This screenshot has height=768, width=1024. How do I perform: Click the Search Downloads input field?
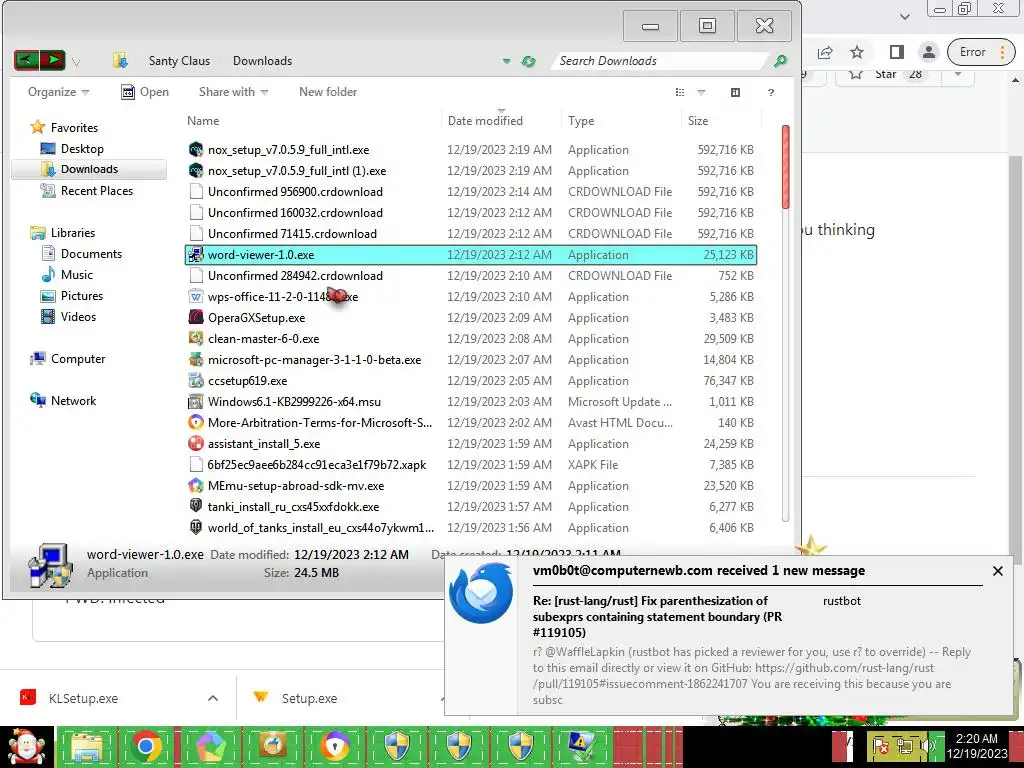[660, 61]
